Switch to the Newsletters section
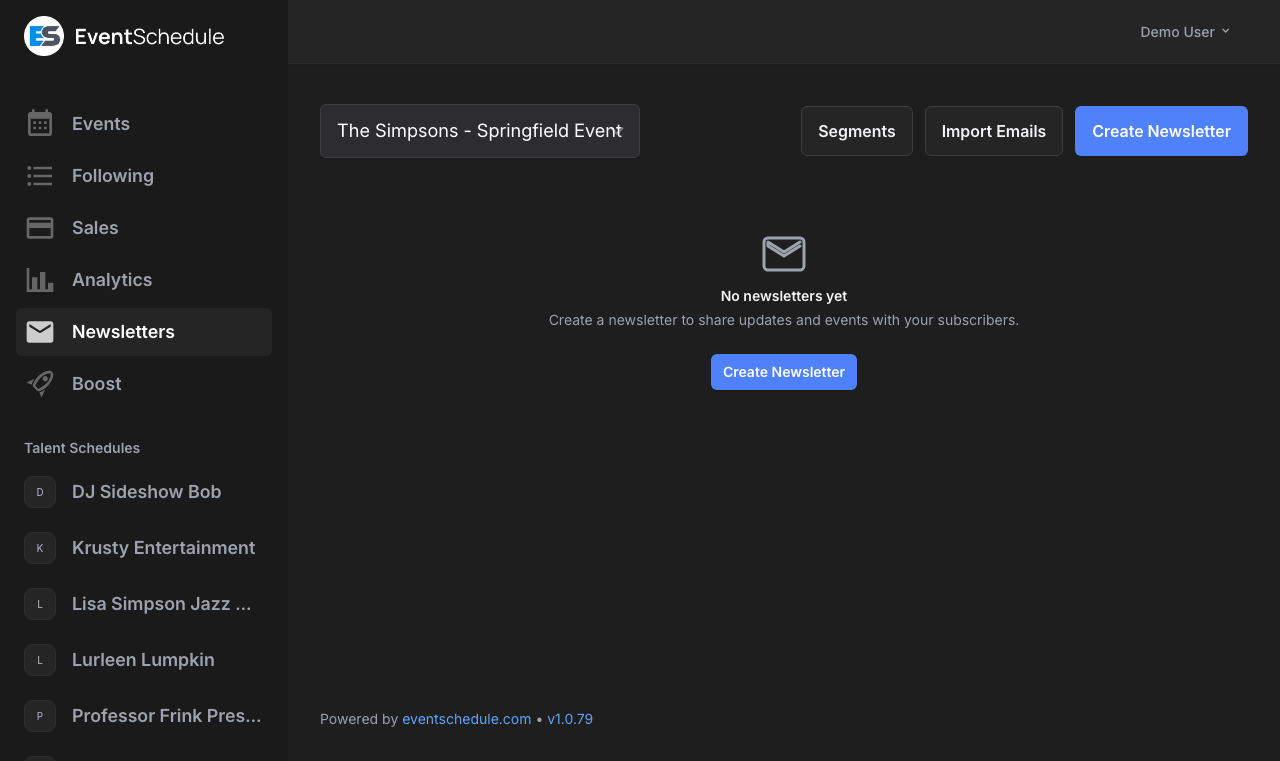The width and height of the screenshot is (1280, 761). coord(123,331)
